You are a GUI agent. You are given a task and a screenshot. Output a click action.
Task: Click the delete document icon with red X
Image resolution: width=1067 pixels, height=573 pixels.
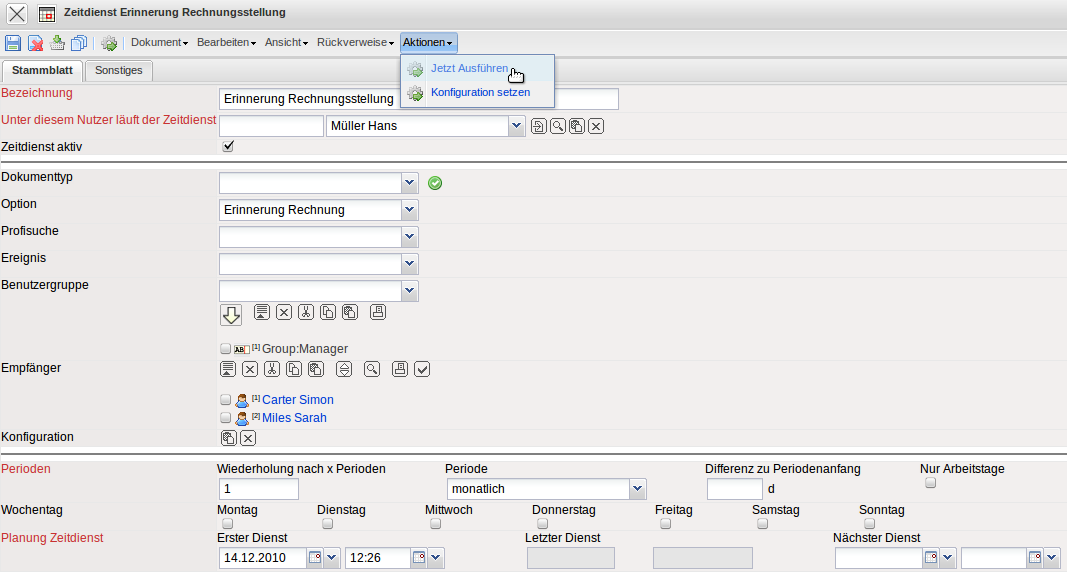35,43
